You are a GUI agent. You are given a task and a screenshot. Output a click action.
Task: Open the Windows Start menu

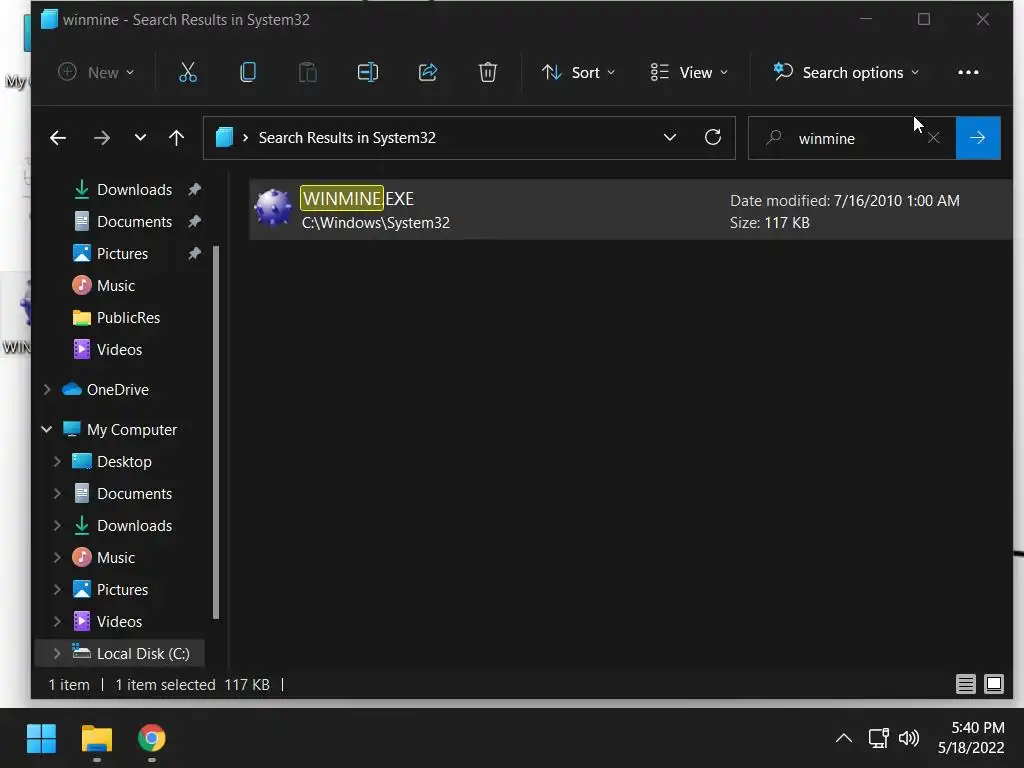[41, 739]
